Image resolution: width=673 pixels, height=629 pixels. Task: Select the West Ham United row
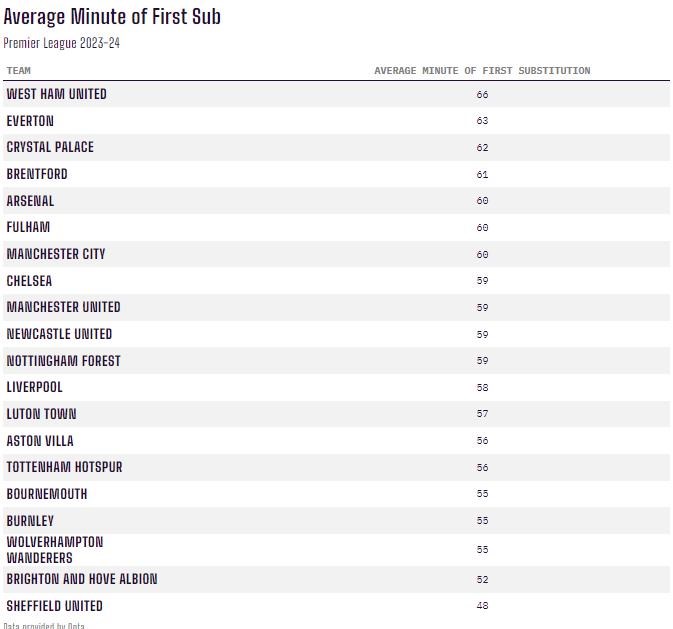[56, 94]
